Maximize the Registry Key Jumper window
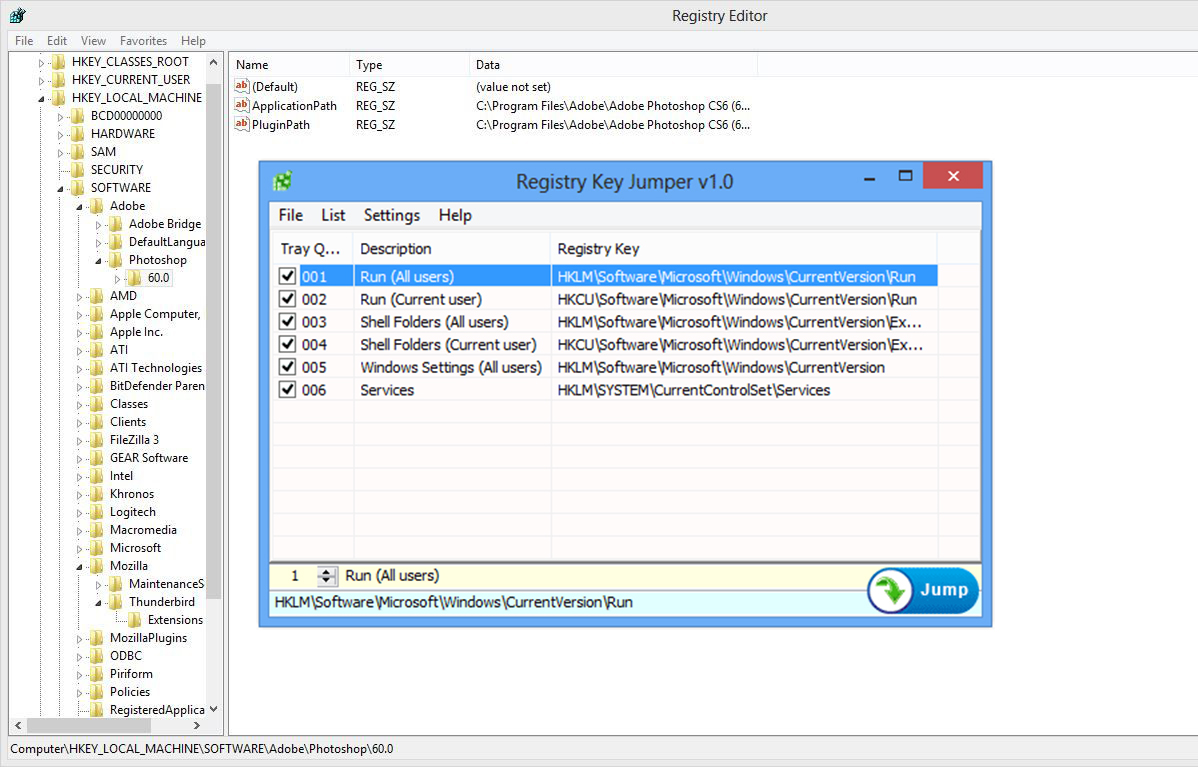Screen dimensions: 1198x767 (x=905, y=176)
